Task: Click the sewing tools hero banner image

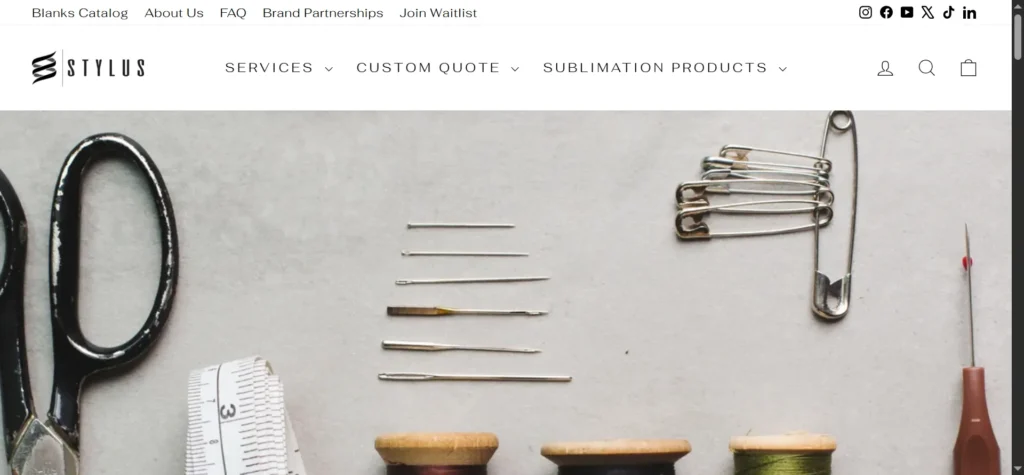Action: click(505, 293)
